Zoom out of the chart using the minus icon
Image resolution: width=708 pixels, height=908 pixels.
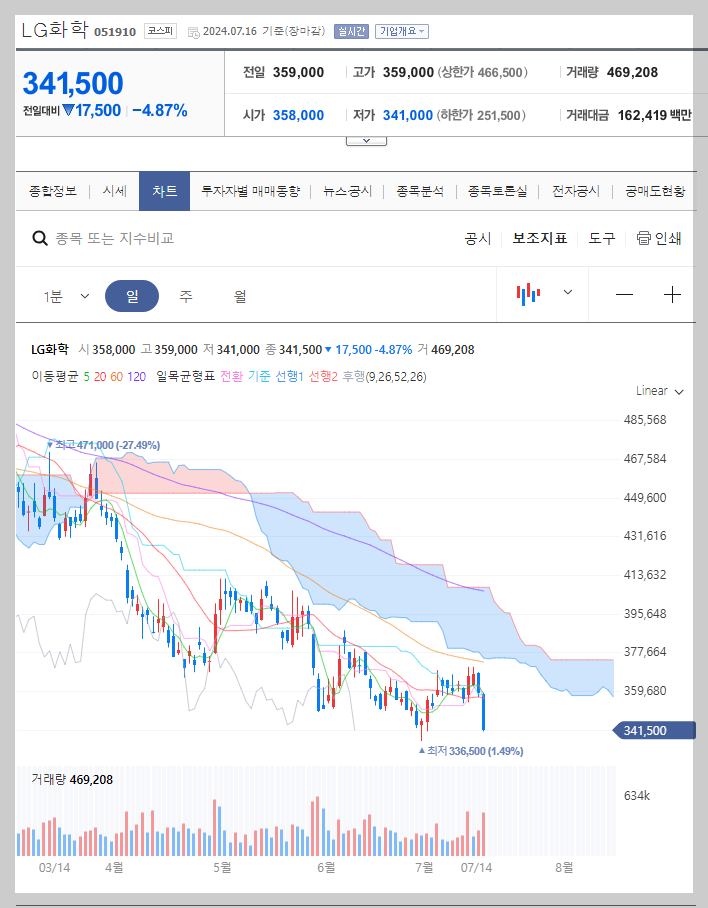[x=624, y=294]
